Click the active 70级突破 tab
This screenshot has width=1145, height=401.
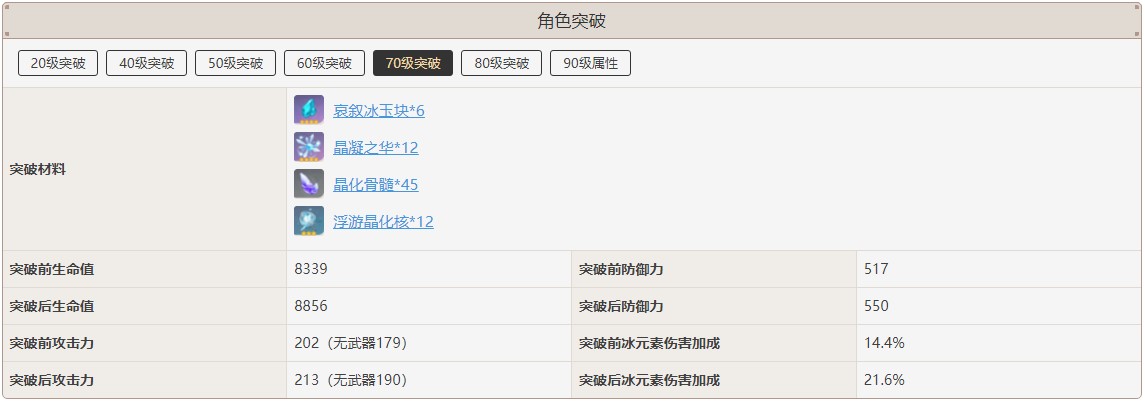coord(413,63)
